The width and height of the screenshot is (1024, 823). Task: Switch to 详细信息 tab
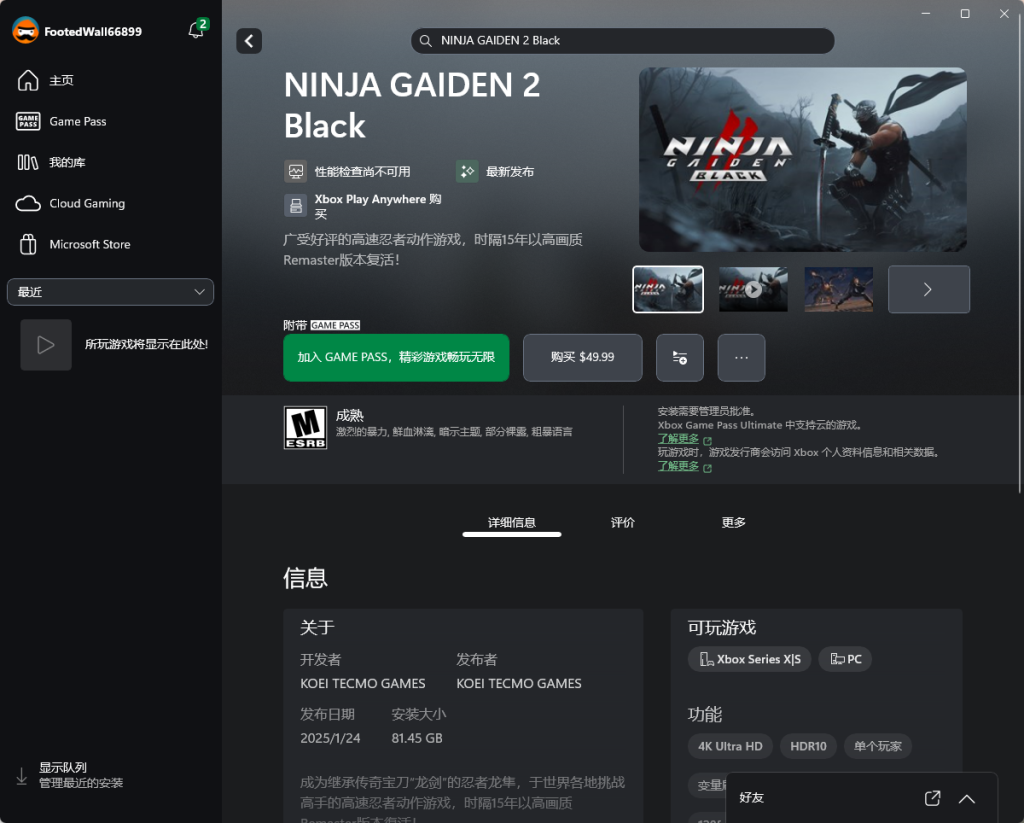pyautogui.click(x=511, y=523)
